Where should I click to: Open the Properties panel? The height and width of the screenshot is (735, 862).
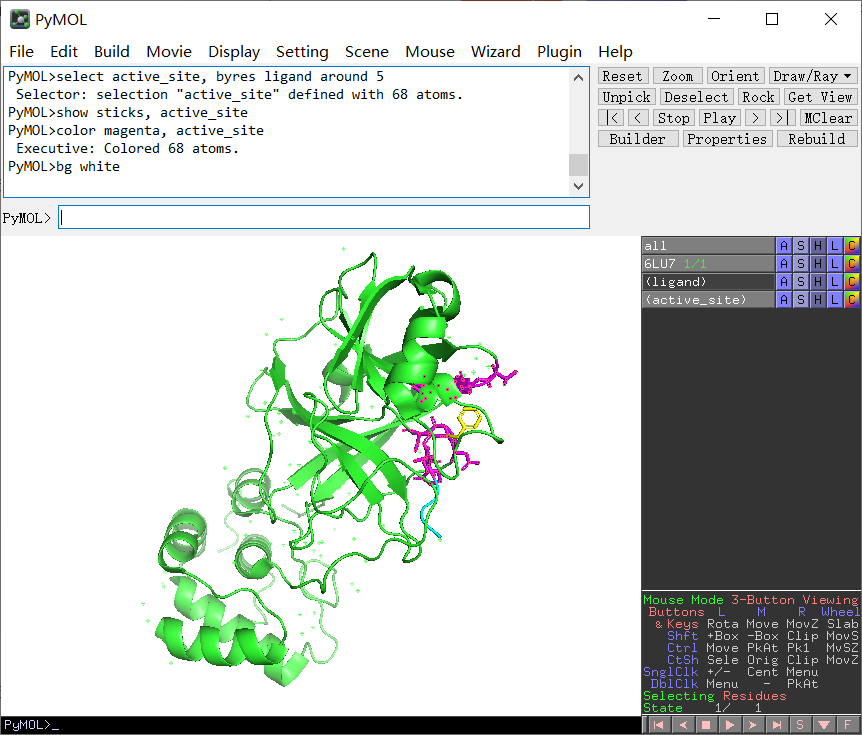pyautogui.click(x=727, y=139)
